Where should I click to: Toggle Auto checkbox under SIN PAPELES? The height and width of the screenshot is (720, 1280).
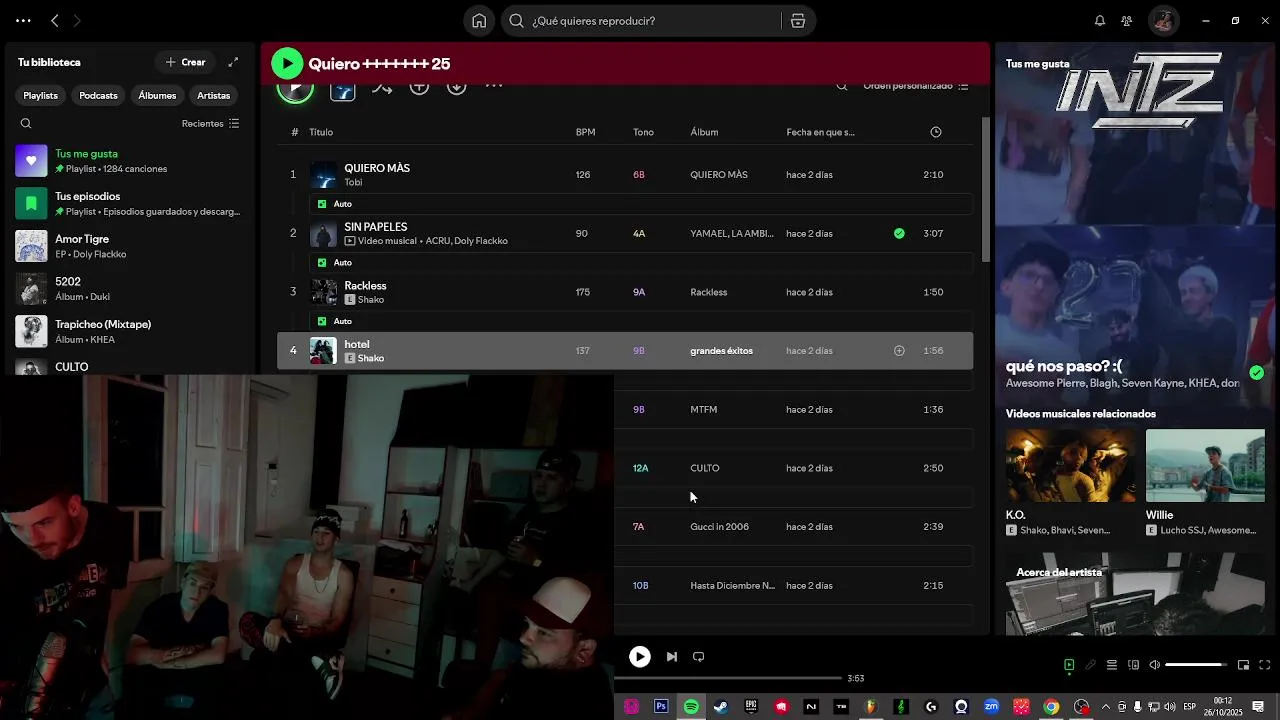pos(322,263)
